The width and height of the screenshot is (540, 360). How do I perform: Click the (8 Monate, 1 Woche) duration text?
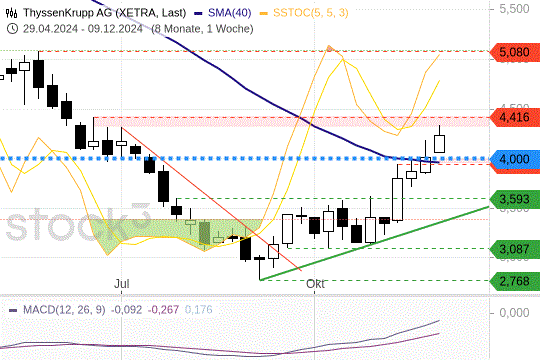pyautogui.click(x=202, y=29)
